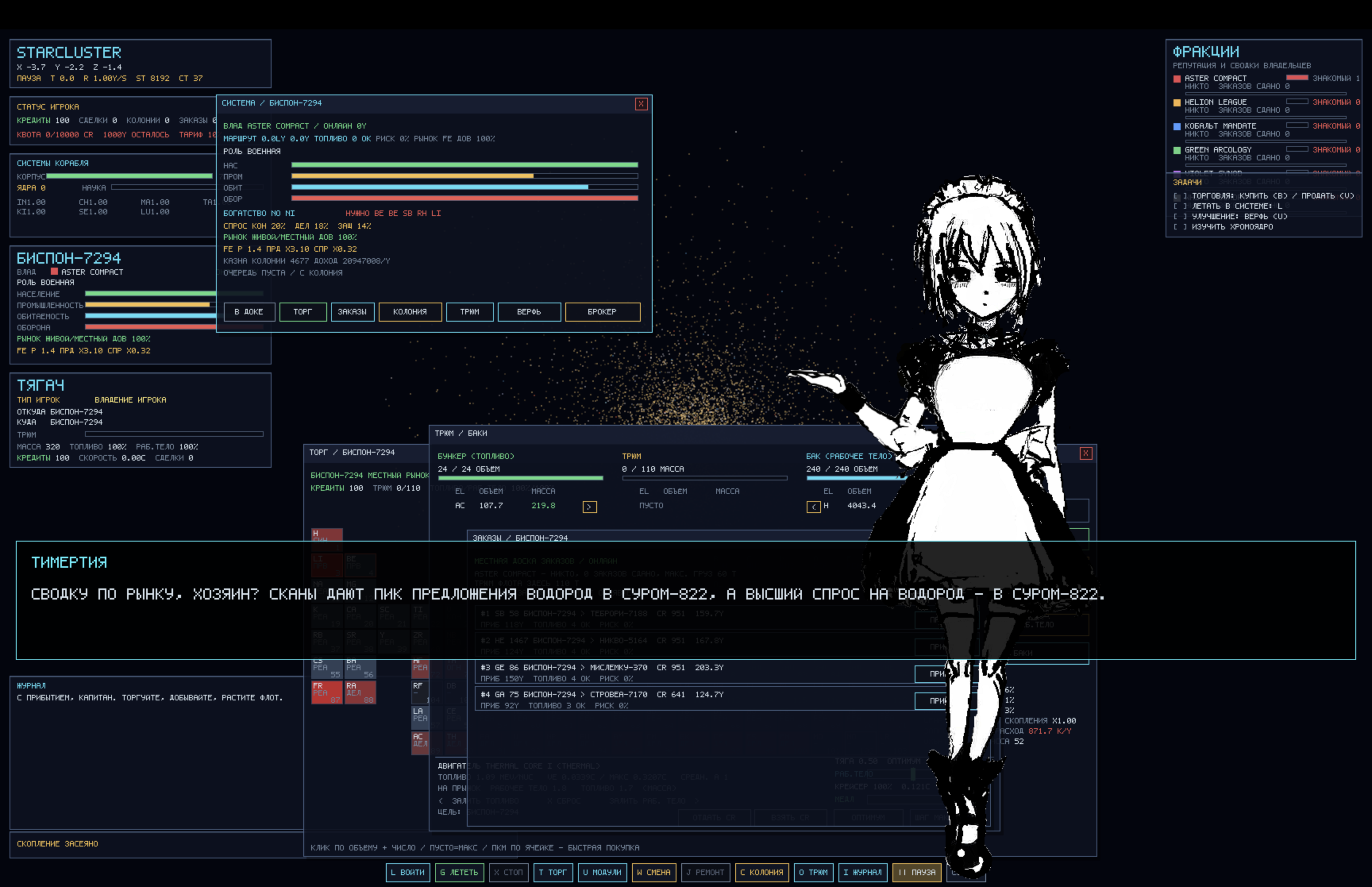Click the yellow Helion League faction swatch

1177,102
